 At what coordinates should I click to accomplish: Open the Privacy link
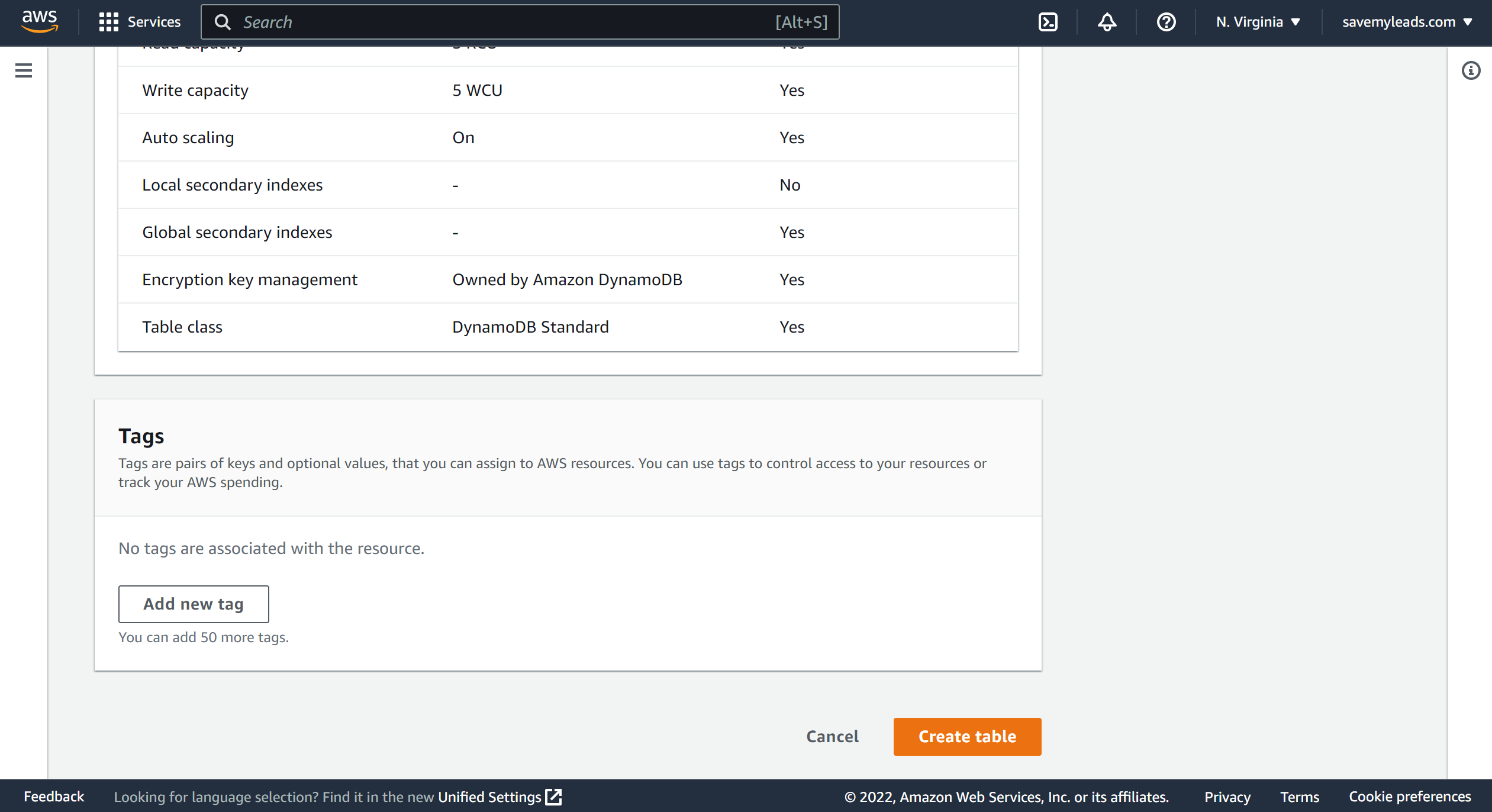click(1227, 797)
